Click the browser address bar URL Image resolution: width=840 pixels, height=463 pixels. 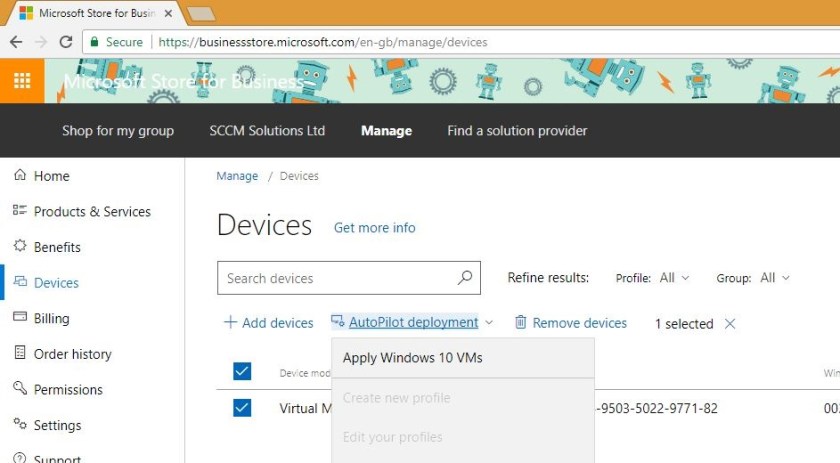tap(322, 42)
